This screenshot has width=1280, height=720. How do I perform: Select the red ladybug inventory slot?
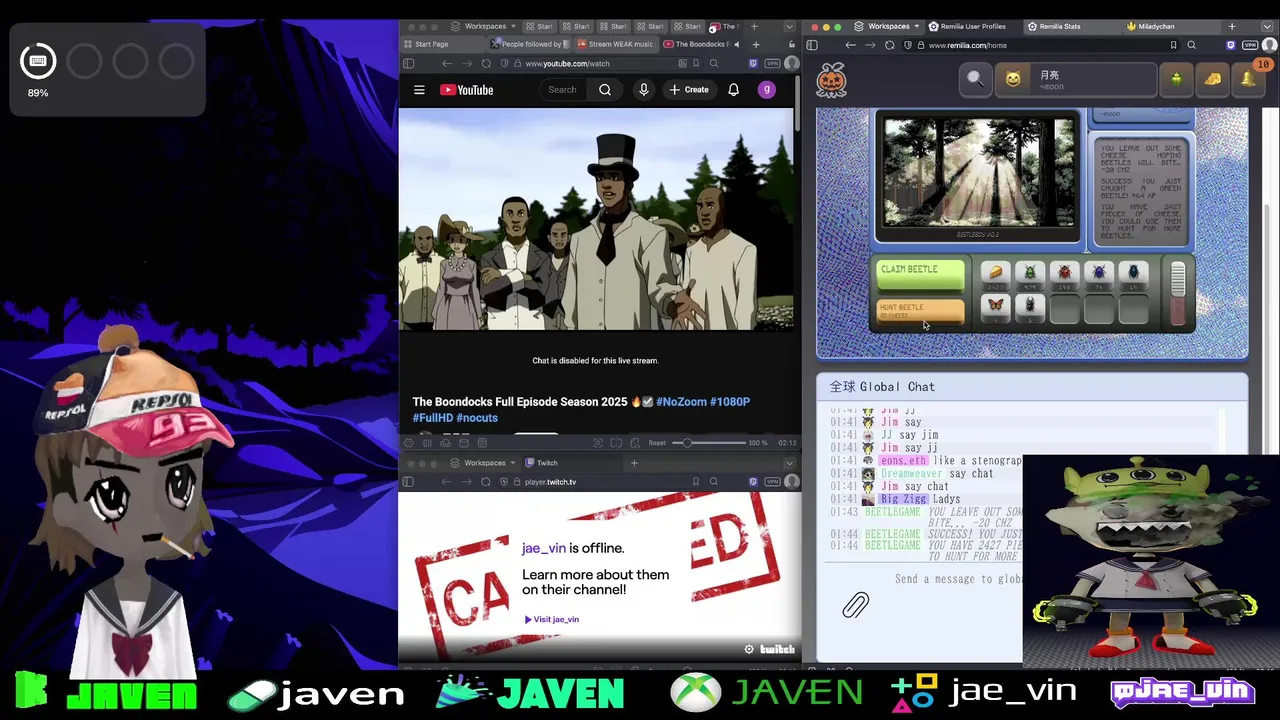coord(1064,275)
